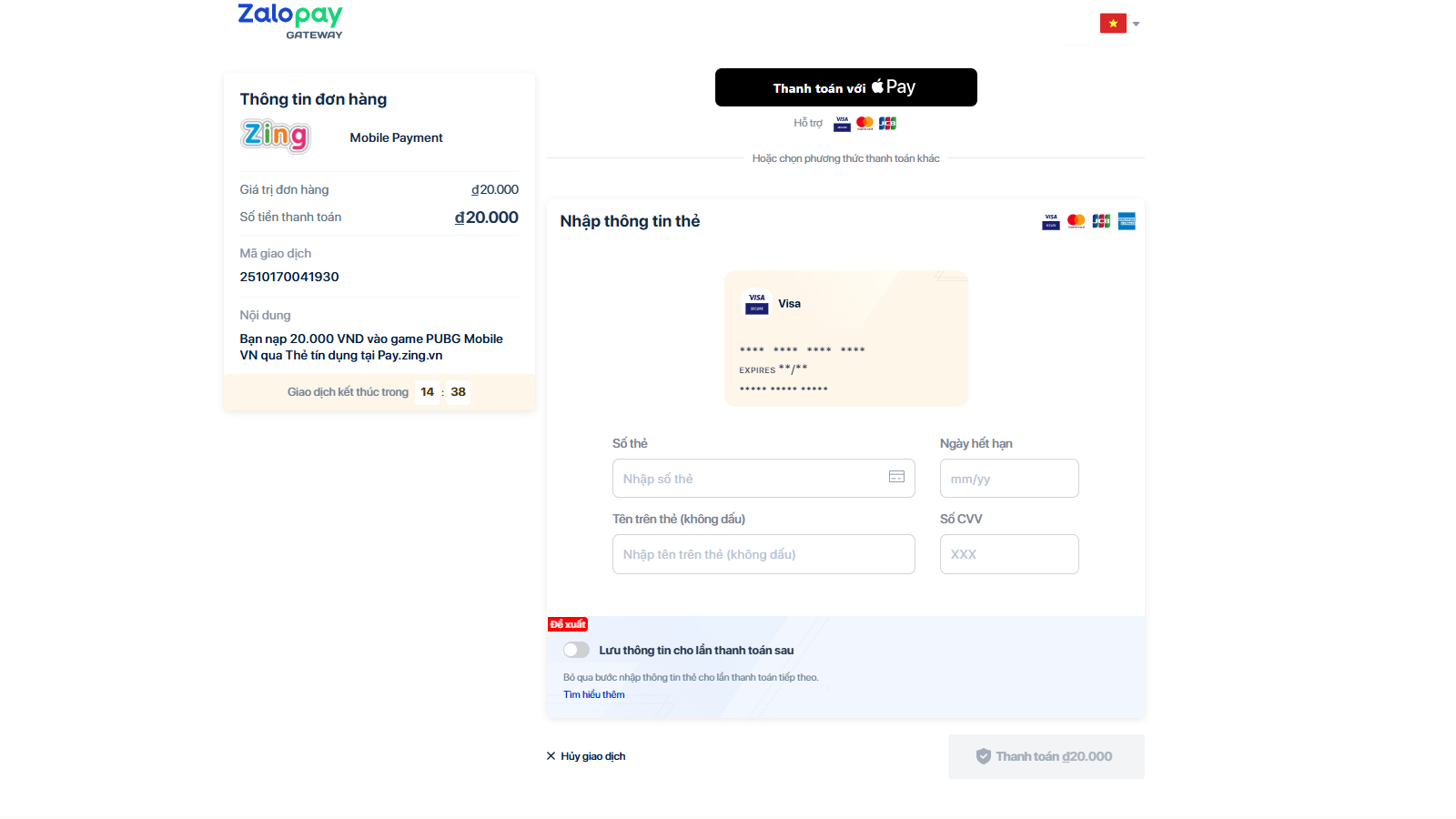The width and height of the screenshot is (1456, 819).
Task: Click the JCB icon under Apple Pay button
Action: tap(887, 123)
